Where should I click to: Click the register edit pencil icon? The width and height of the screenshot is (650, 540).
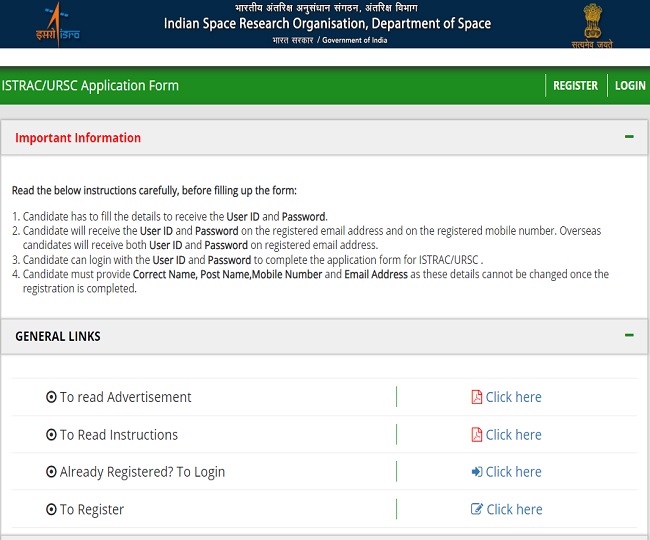click(477, 509)
